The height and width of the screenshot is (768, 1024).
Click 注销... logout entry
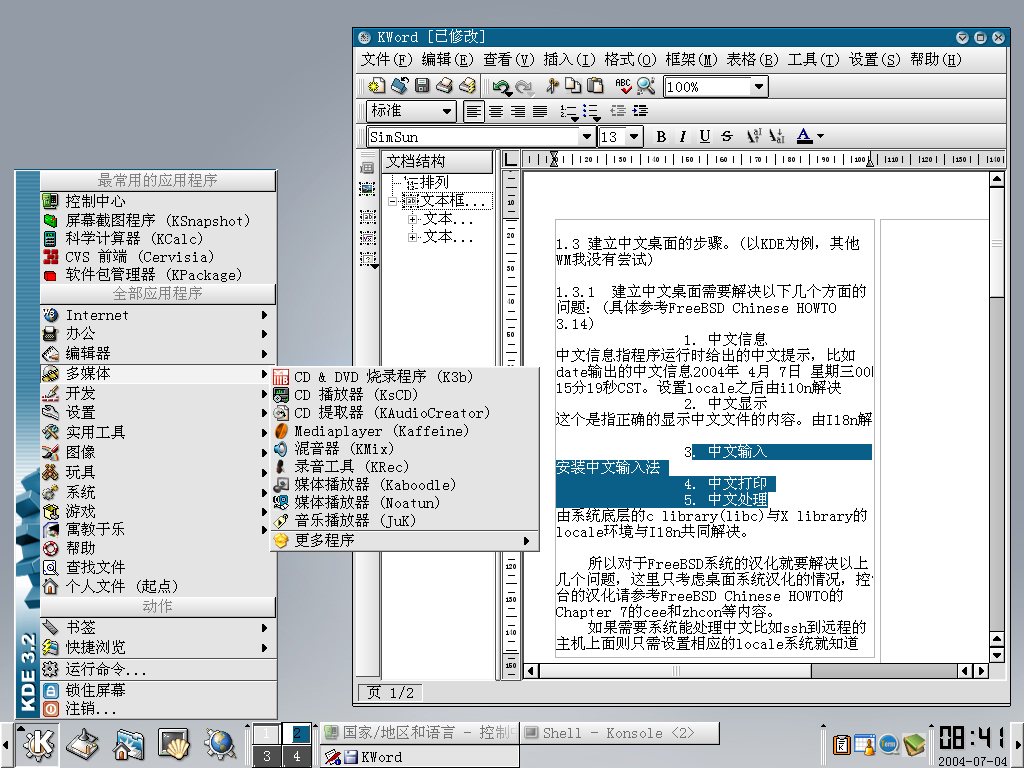157,709
